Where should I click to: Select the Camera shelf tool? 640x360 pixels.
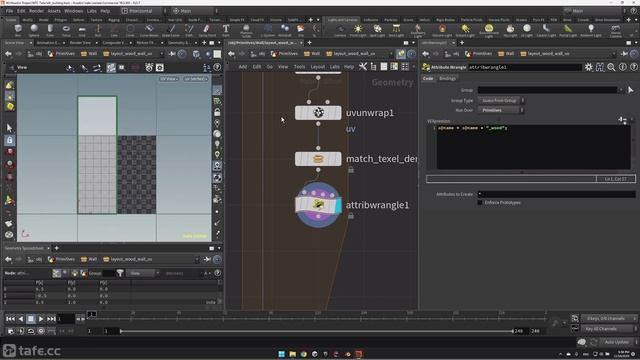coord(340,30)
